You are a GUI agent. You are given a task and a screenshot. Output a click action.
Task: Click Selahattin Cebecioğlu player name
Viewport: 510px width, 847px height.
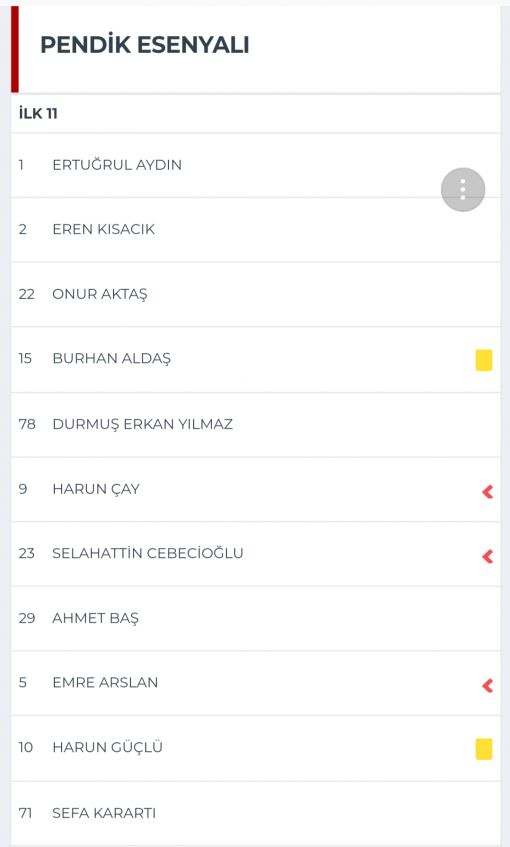(x=147, y=553)
